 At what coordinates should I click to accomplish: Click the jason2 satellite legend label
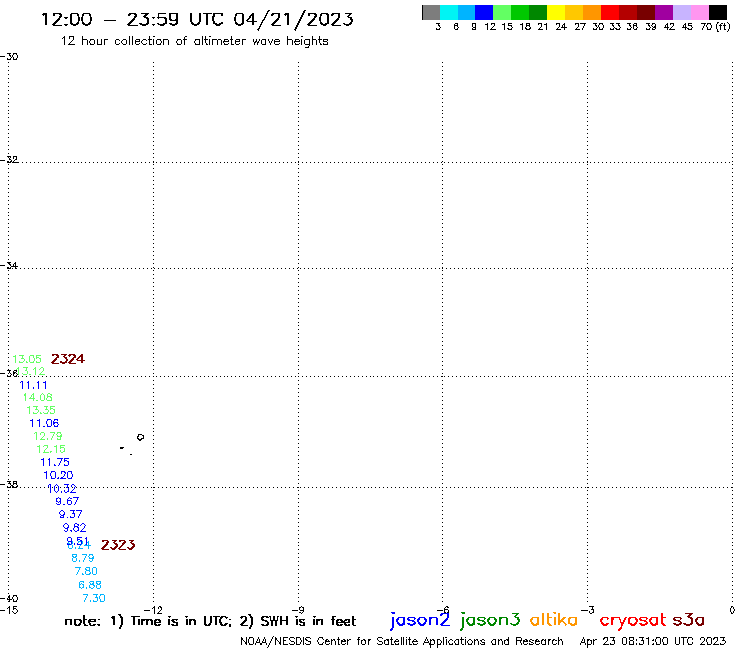point(420,620)
